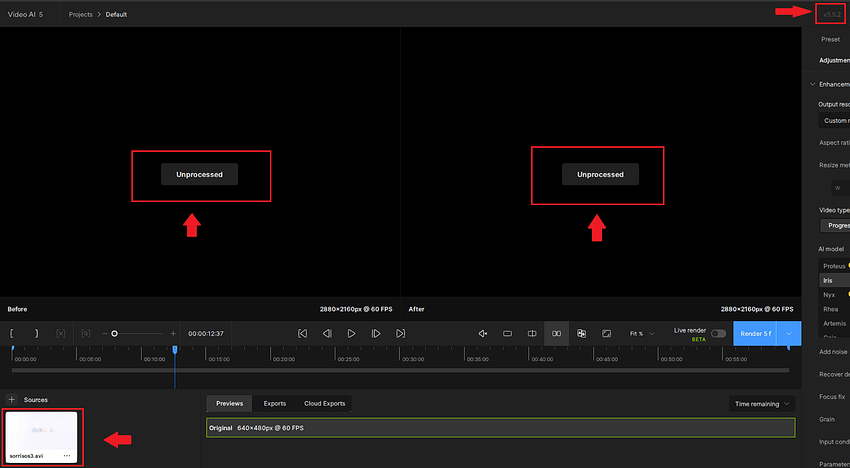
Task: Go to Projects in the breadcrumb
Action: click(82, 15)
